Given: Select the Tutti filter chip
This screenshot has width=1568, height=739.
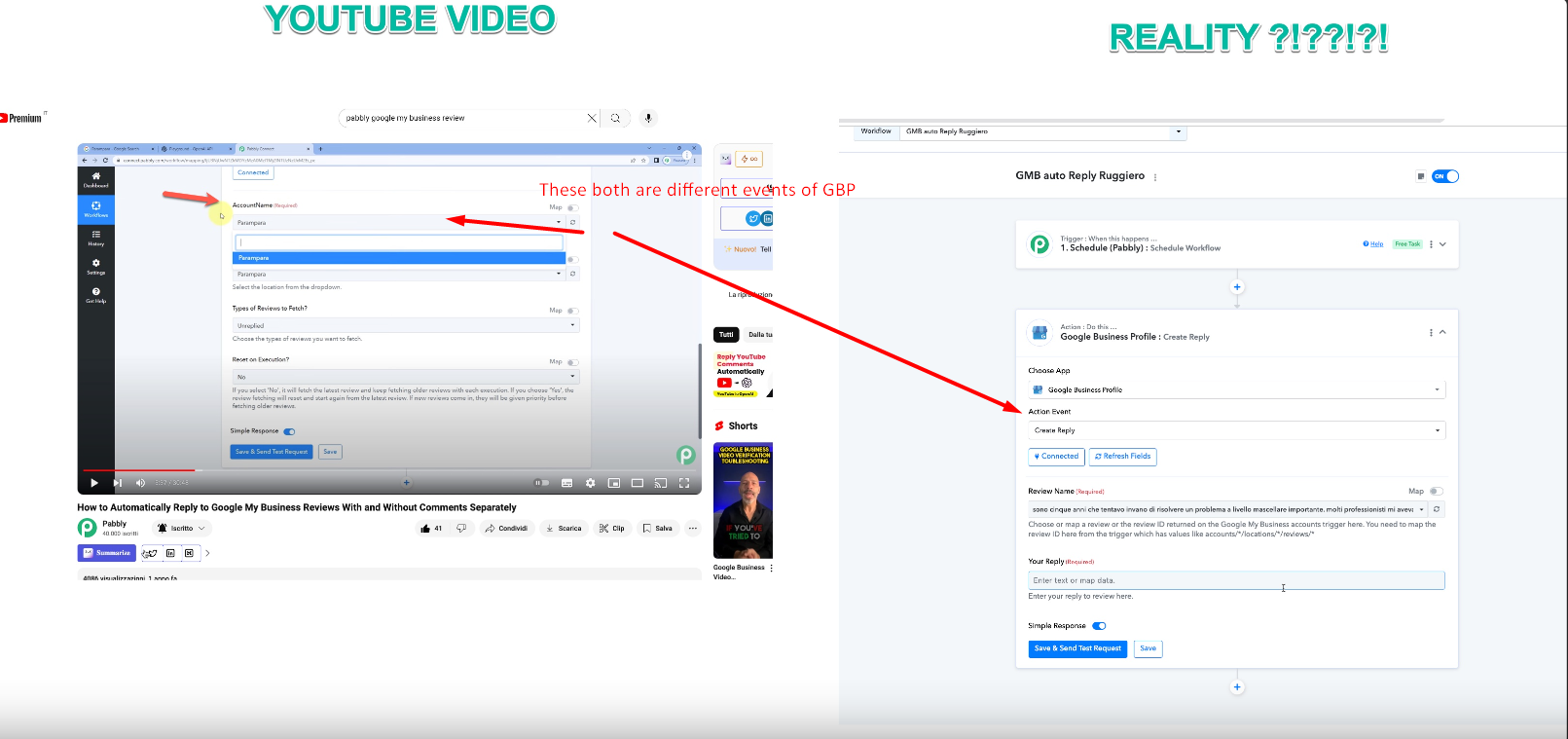Looking at the screenshot, I should (x=726, y=335).
